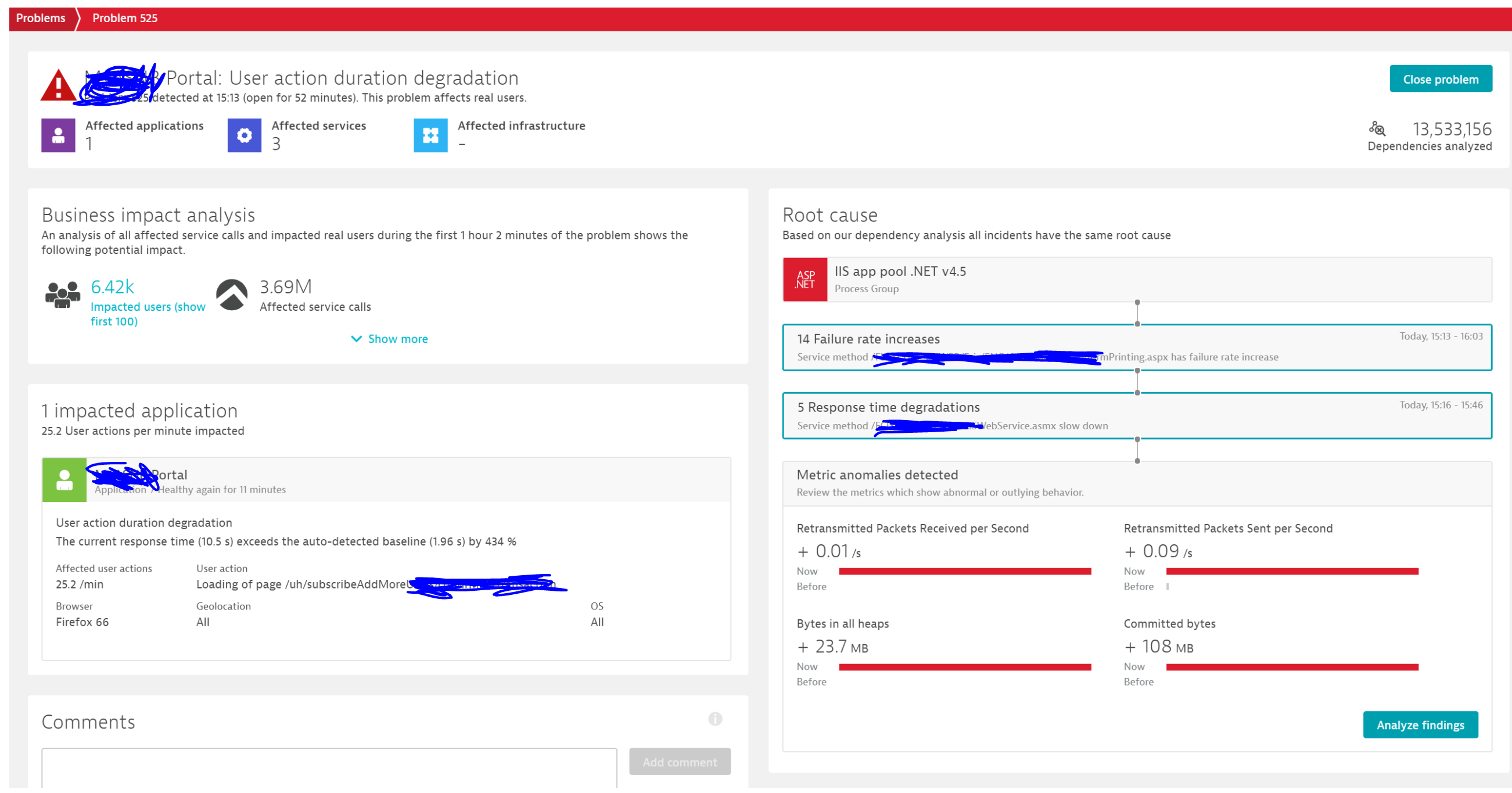Click into the Comments text field
This screenshot has width=1512, height=793.
pyautogui.click(x=329, y=767)
